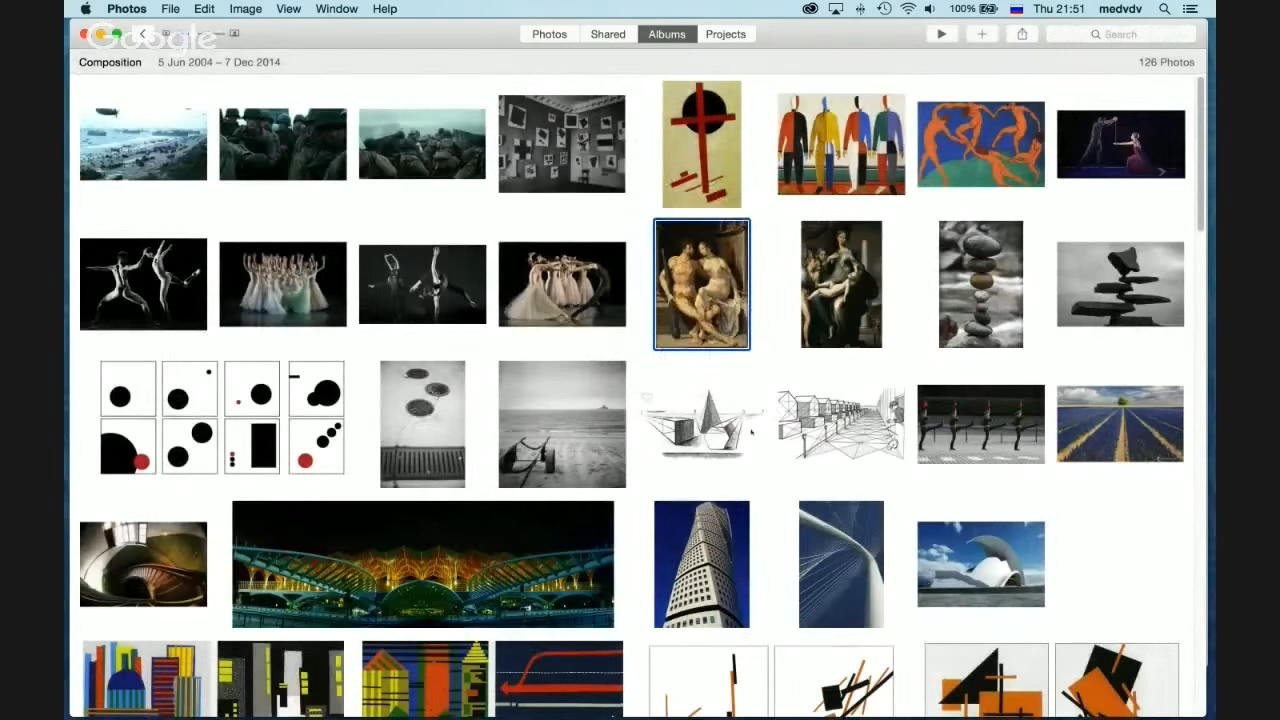Open the Photos application menu

(127, 9)
